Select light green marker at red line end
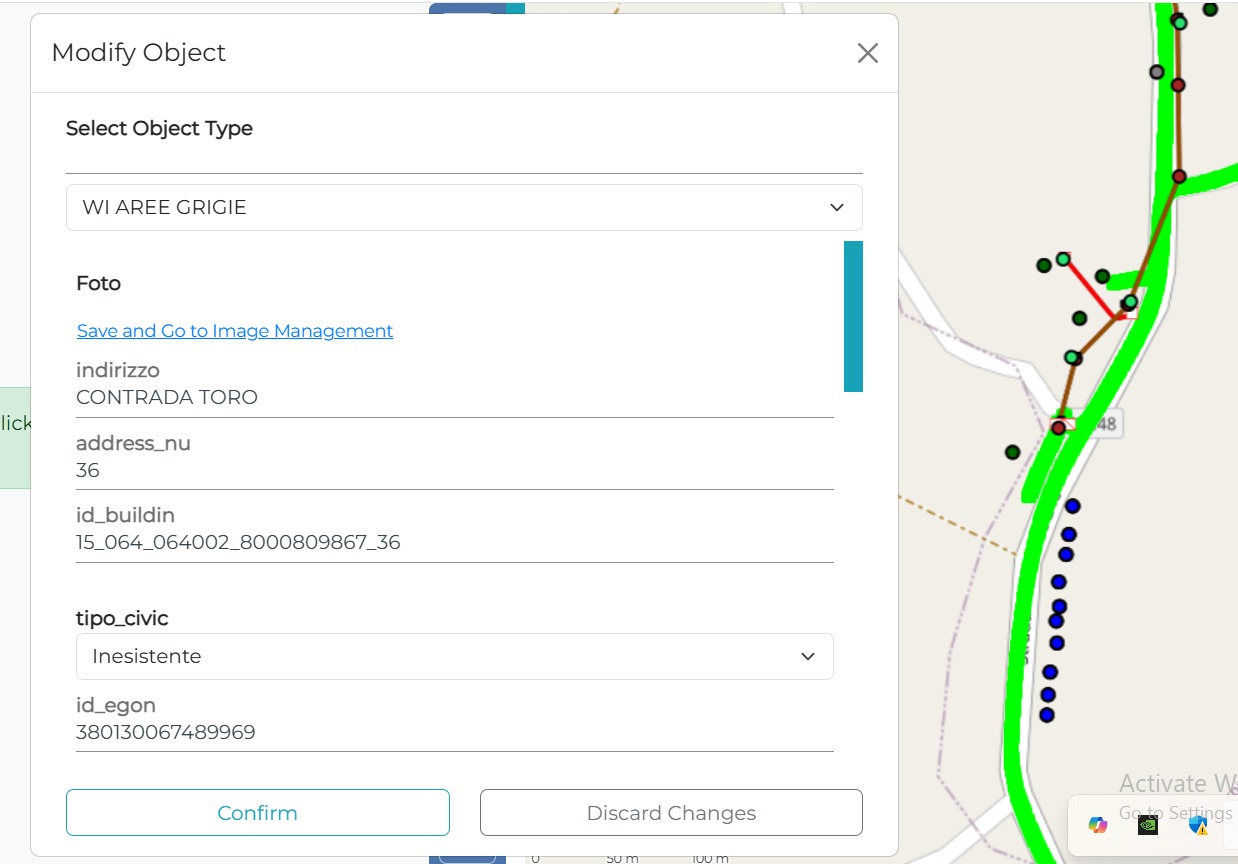This screenshot has height=864, width=1238. click(1063, 259)
